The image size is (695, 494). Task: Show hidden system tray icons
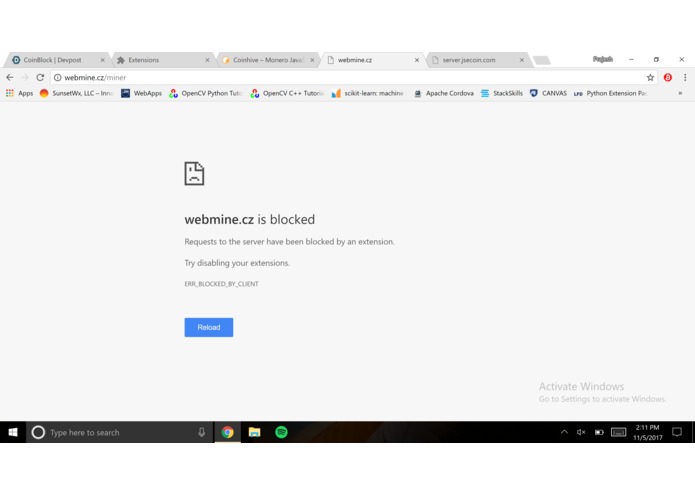[564, 432]
